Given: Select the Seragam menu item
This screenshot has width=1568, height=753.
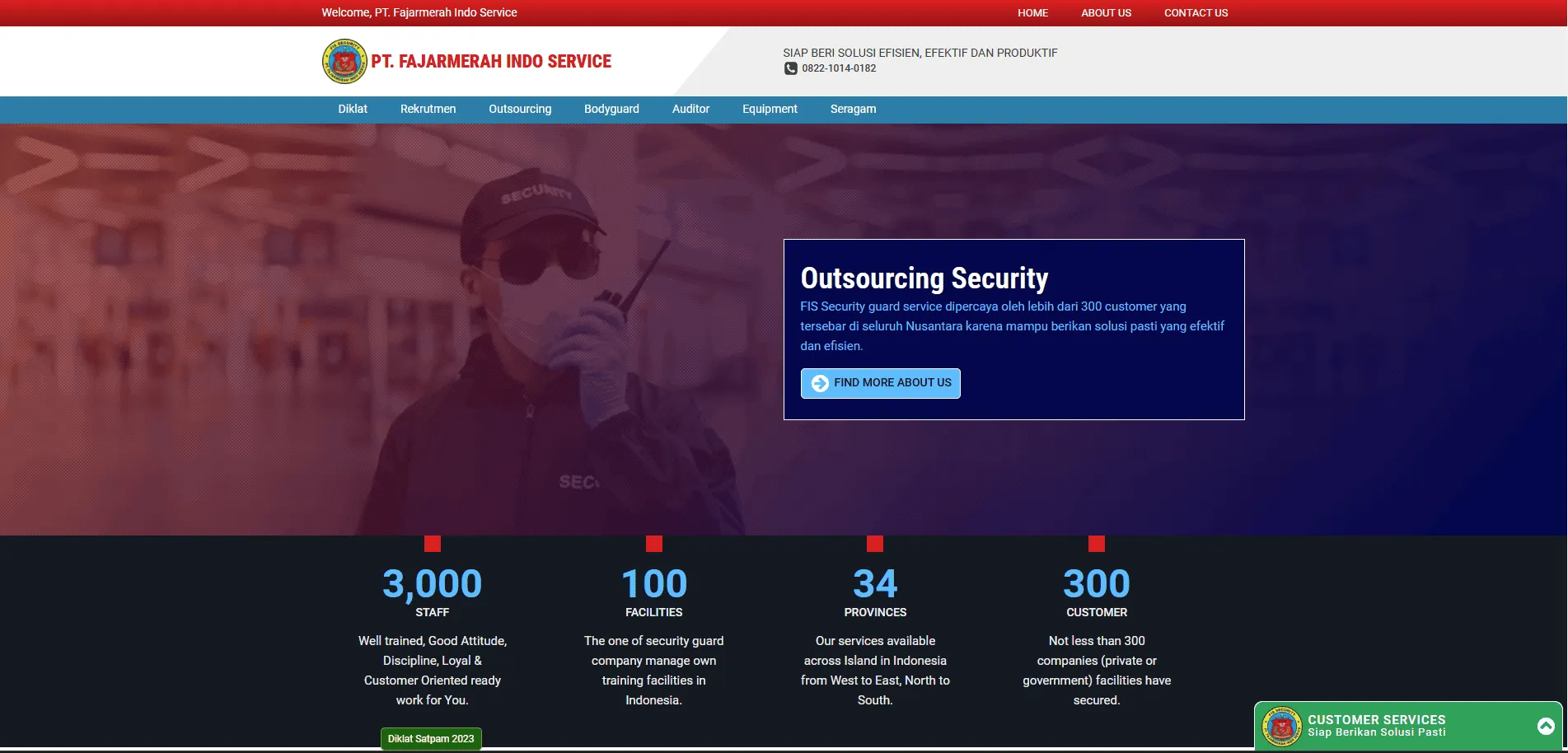Looking at the screenshot, I should 853,110.
